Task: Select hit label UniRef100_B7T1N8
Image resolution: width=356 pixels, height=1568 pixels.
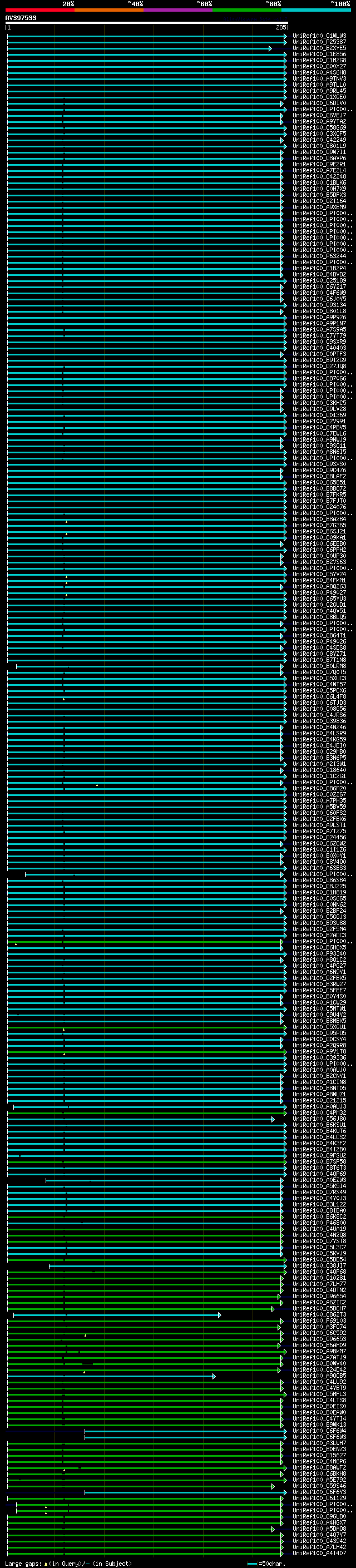Action: [319, 660]
